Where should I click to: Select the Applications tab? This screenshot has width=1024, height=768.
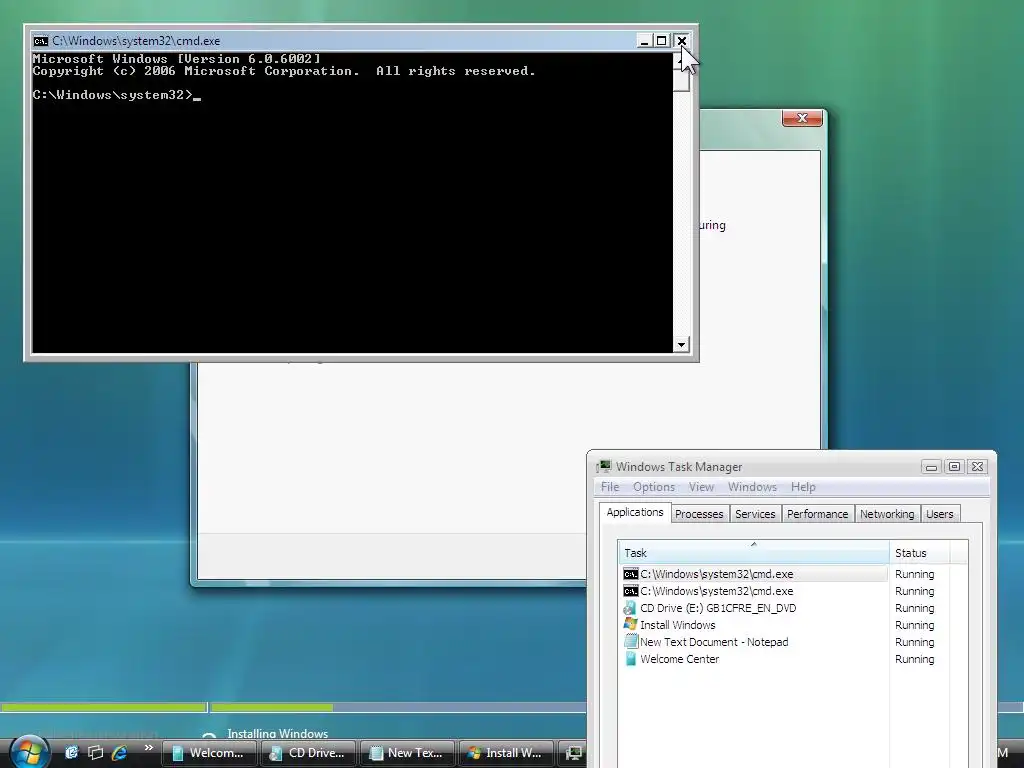[x=635, y=512]
